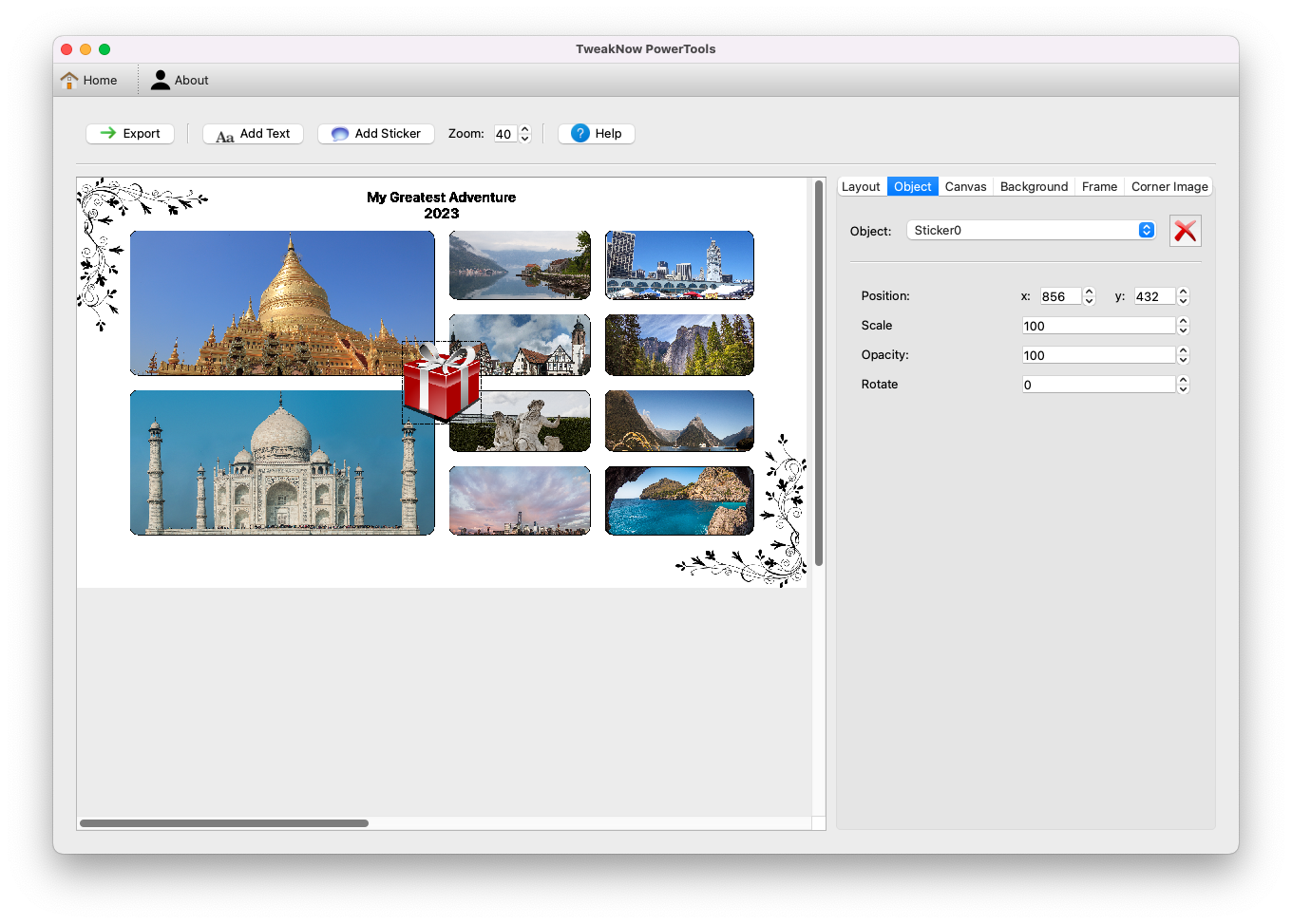Viewport: 1292px width, 924px height.
Task: Select the Taj Mahal photo
Action: [282, 462]
